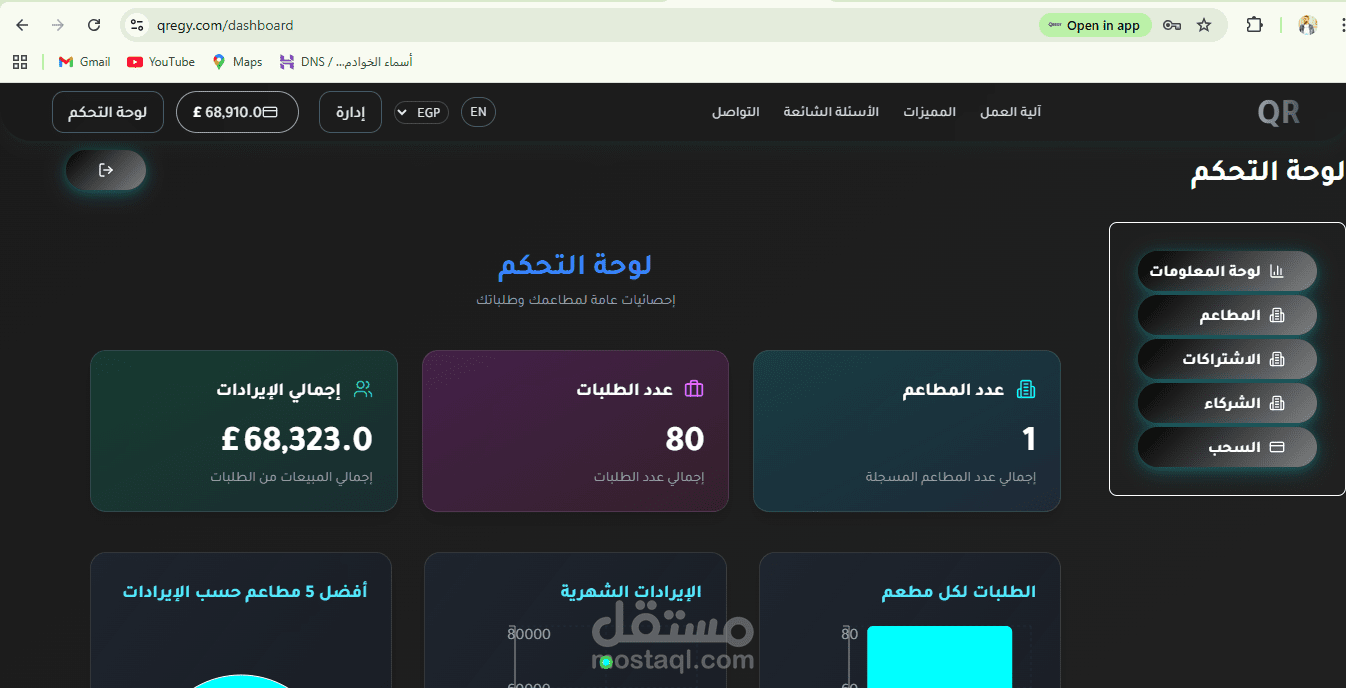Click the data point on monthly revenue chart
The width and height of the screenshot is (1346, 688).
point(605,662)
